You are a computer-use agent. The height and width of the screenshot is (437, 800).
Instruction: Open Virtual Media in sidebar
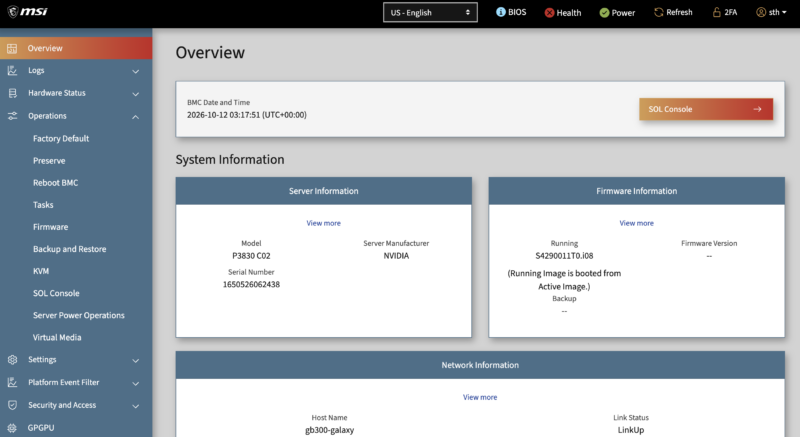coord(57,337)
